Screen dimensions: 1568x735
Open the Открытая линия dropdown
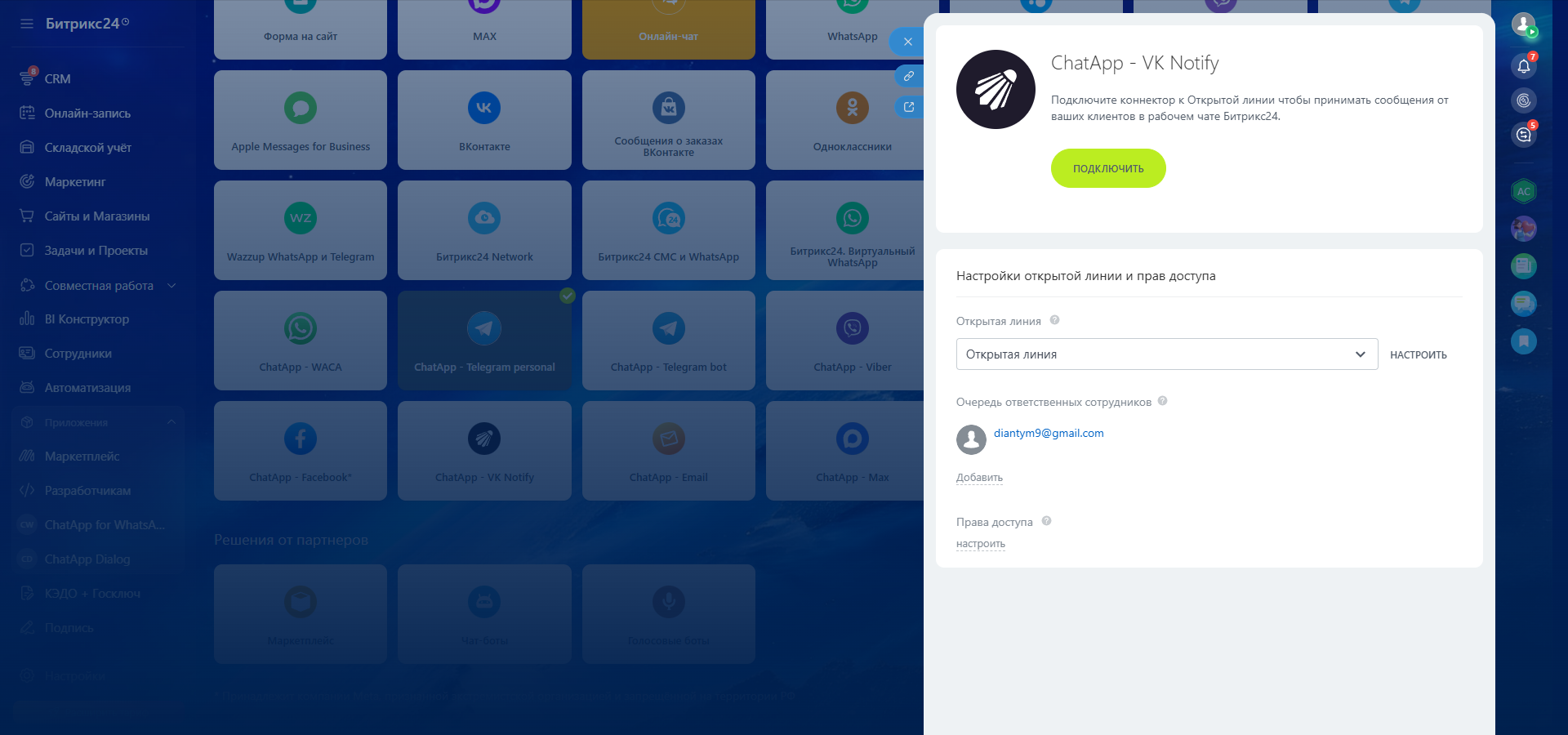click(x=1166, y=354)
